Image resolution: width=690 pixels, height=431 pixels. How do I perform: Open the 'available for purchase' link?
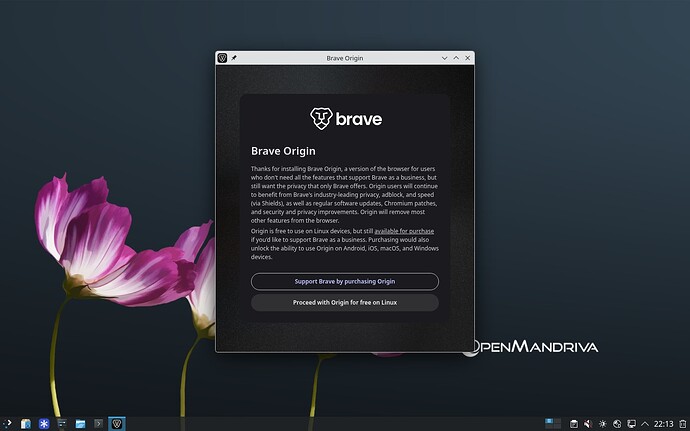(404, 231)
